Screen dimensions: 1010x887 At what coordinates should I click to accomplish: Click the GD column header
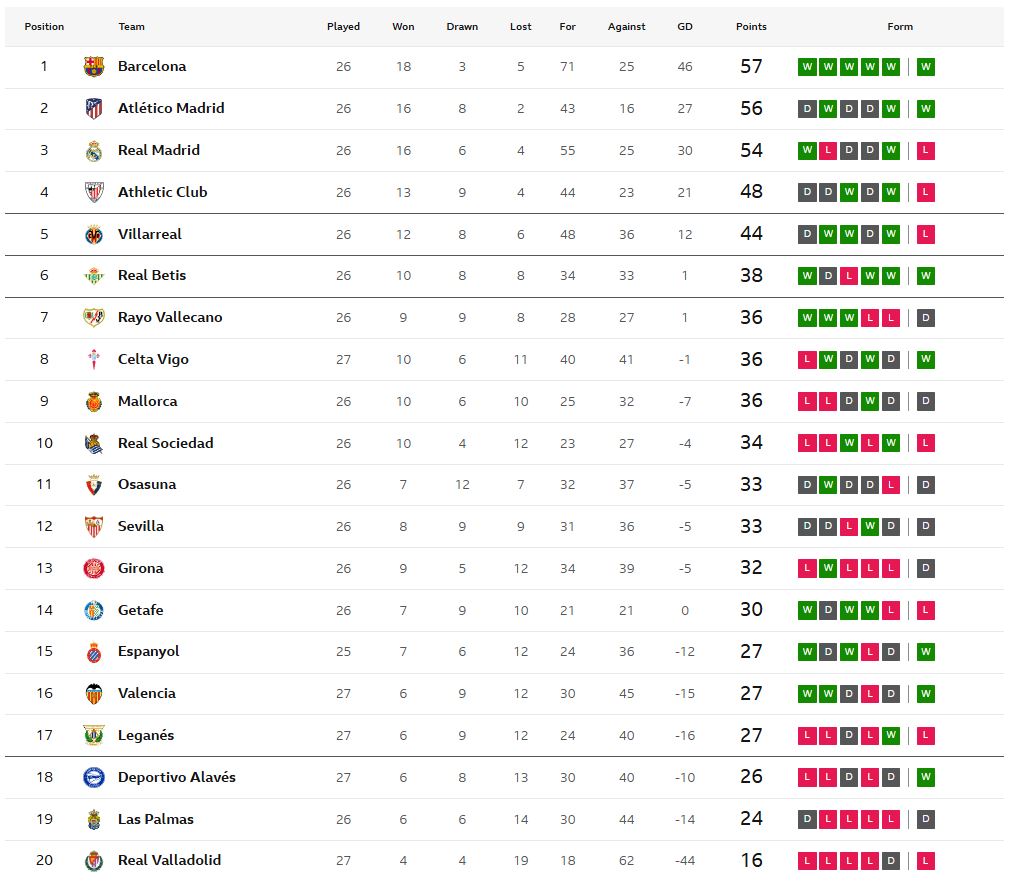[x=685, y=27]
